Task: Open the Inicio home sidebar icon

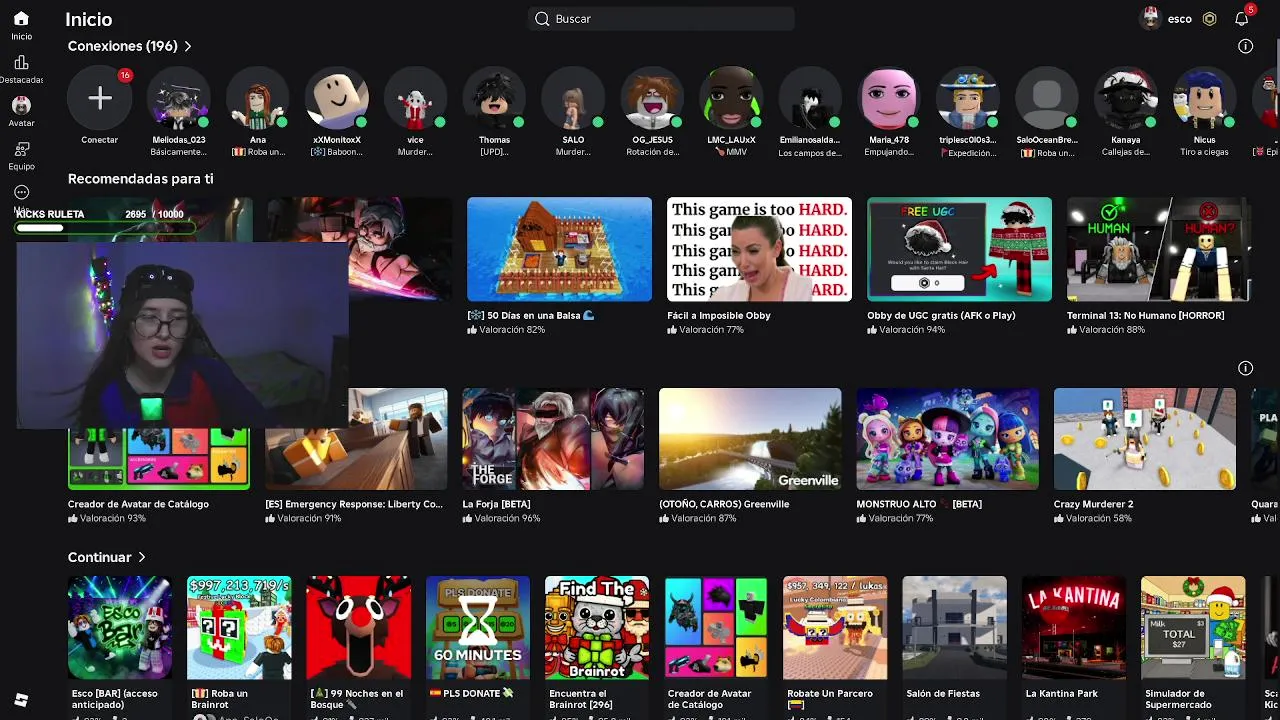Action: click(x=21, y=19)
